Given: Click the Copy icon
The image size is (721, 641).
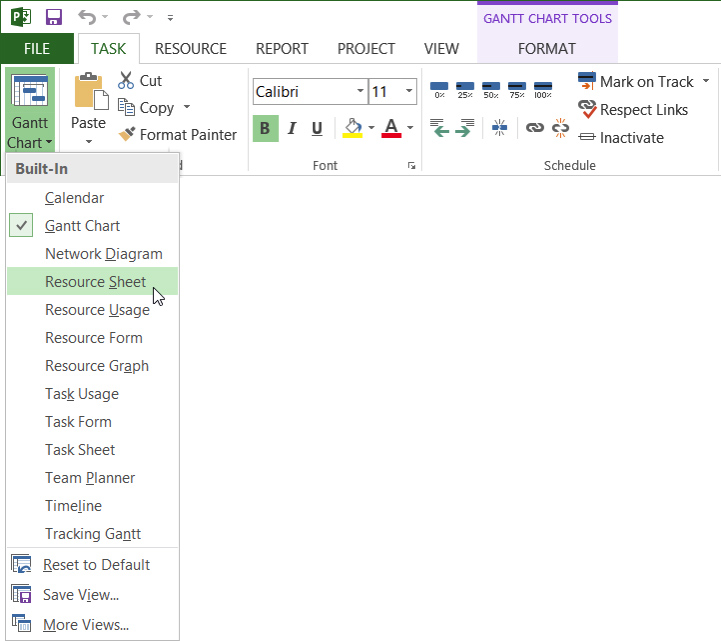Looking at the screenshot, I should click(126, 107).
